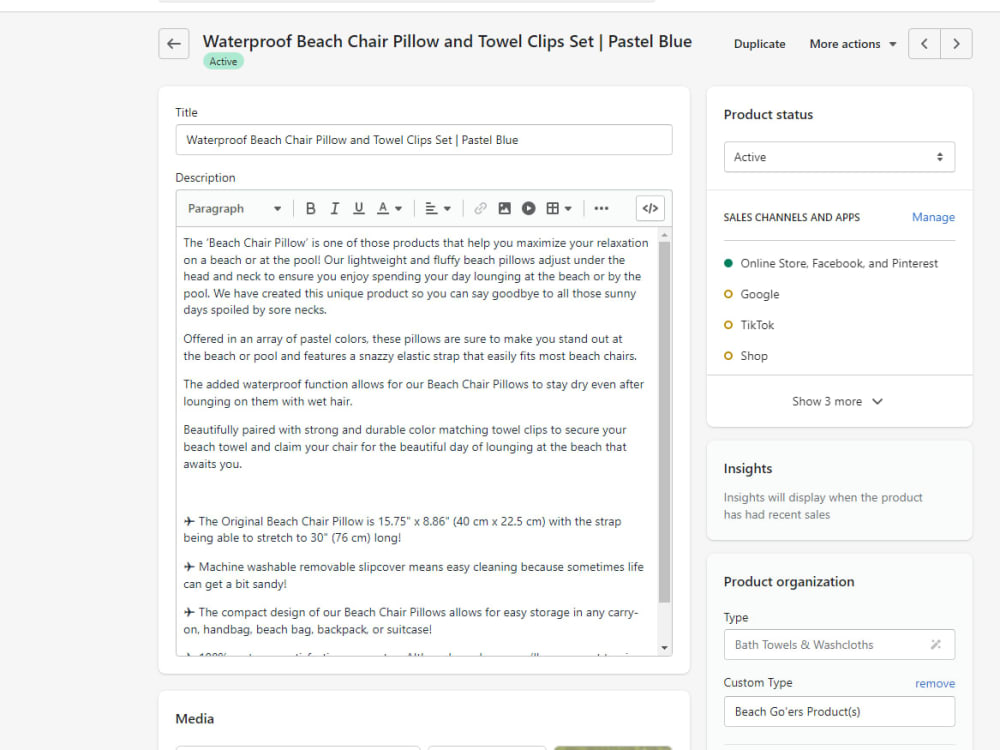Open the More actions menu
This screenshot has width=1000, height=750.
click(x=853, y=44)
